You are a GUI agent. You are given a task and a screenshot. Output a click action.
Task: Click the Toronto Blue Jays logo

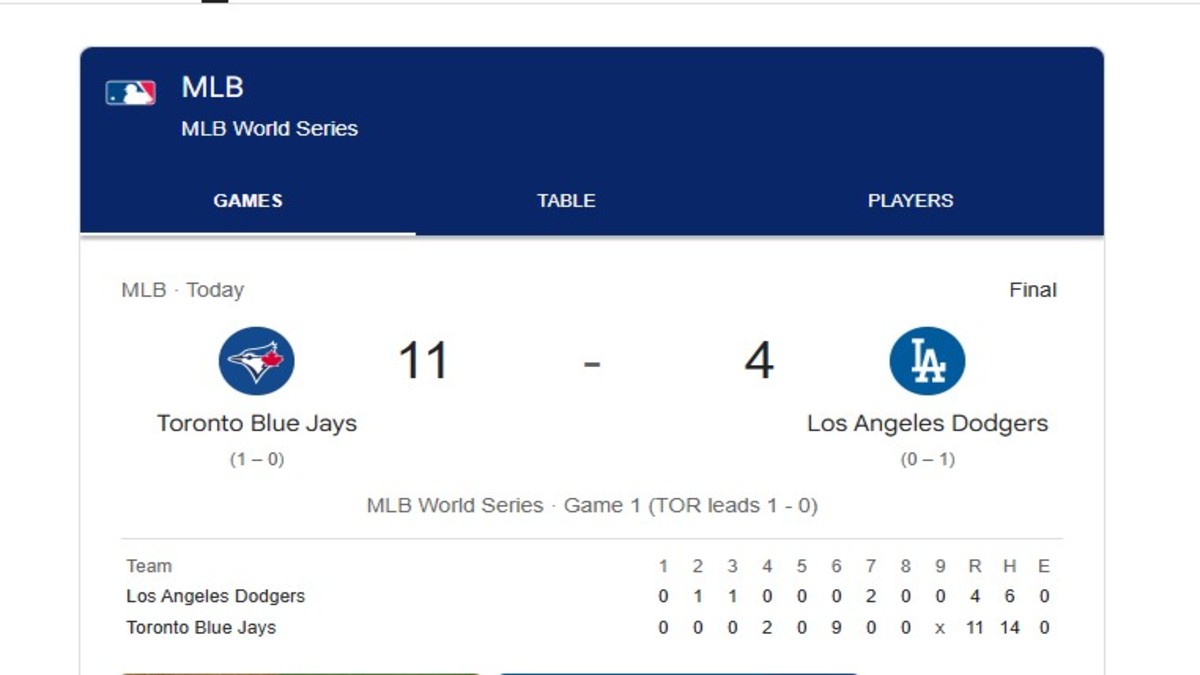(x=257, y=361)
